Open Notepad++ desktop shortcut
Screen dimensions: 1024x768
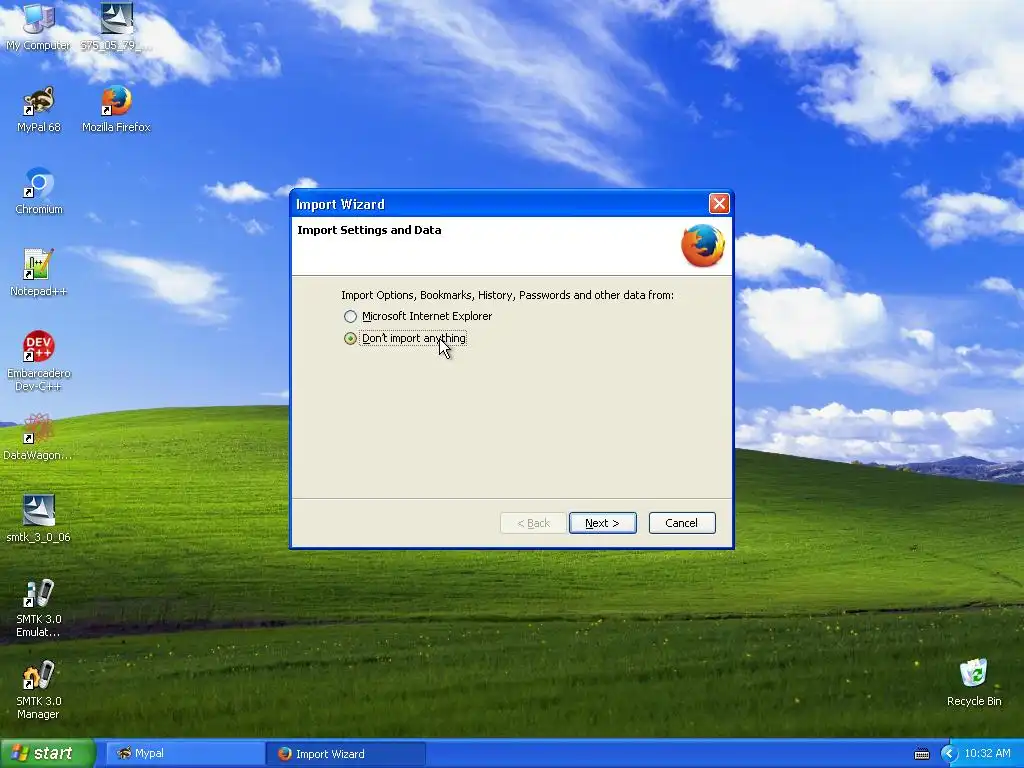click(38, 274)
